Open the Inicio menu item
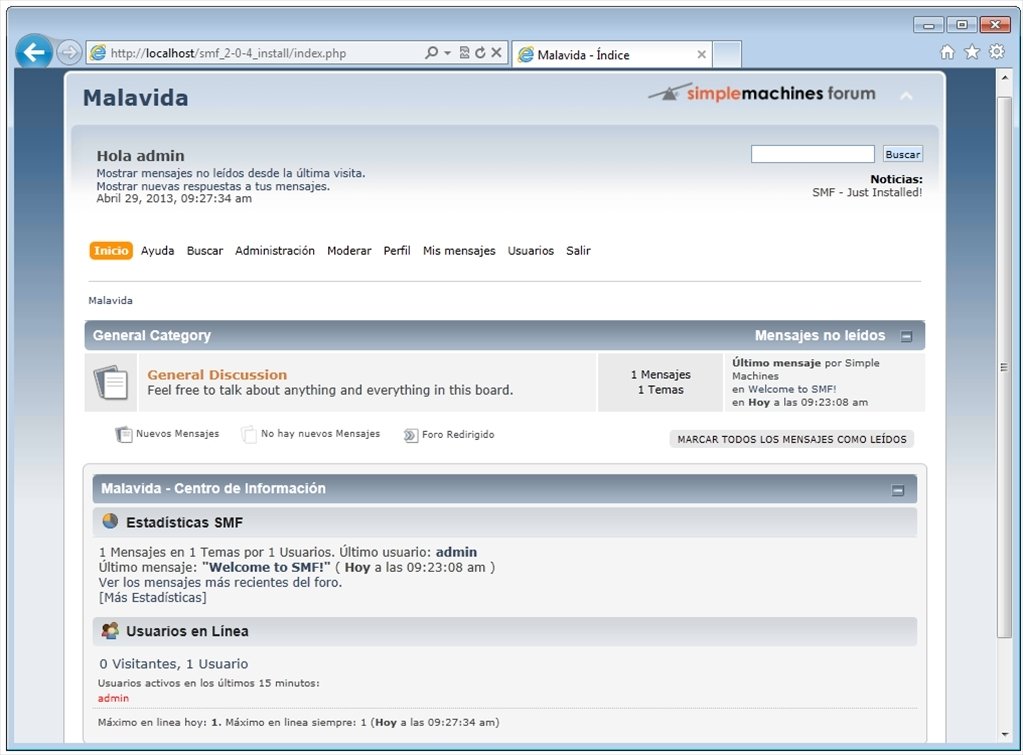Screen dimensions: 1023x755 click(111, 251)
